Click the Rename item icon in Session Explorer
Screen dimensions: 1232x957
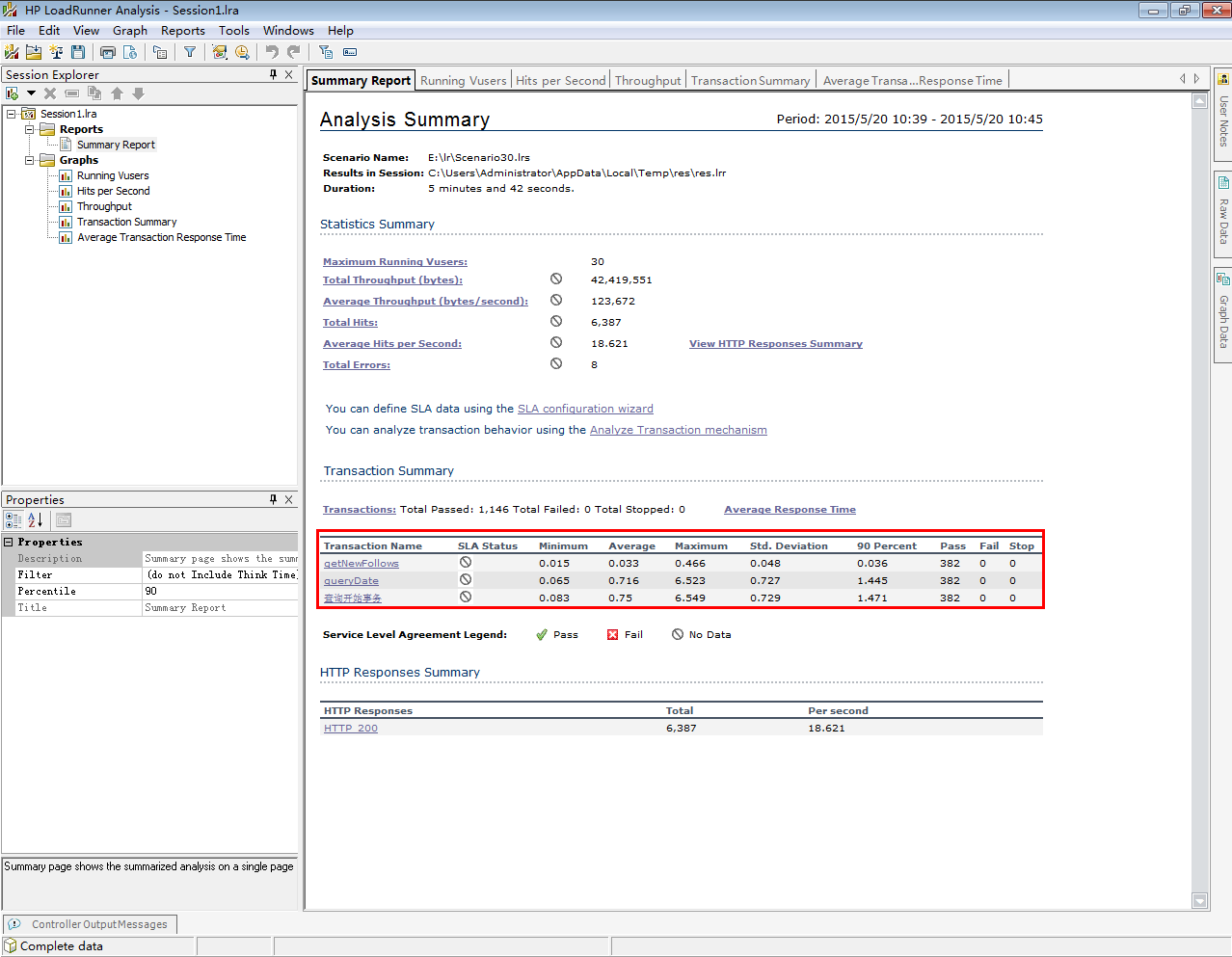(72, 93)
